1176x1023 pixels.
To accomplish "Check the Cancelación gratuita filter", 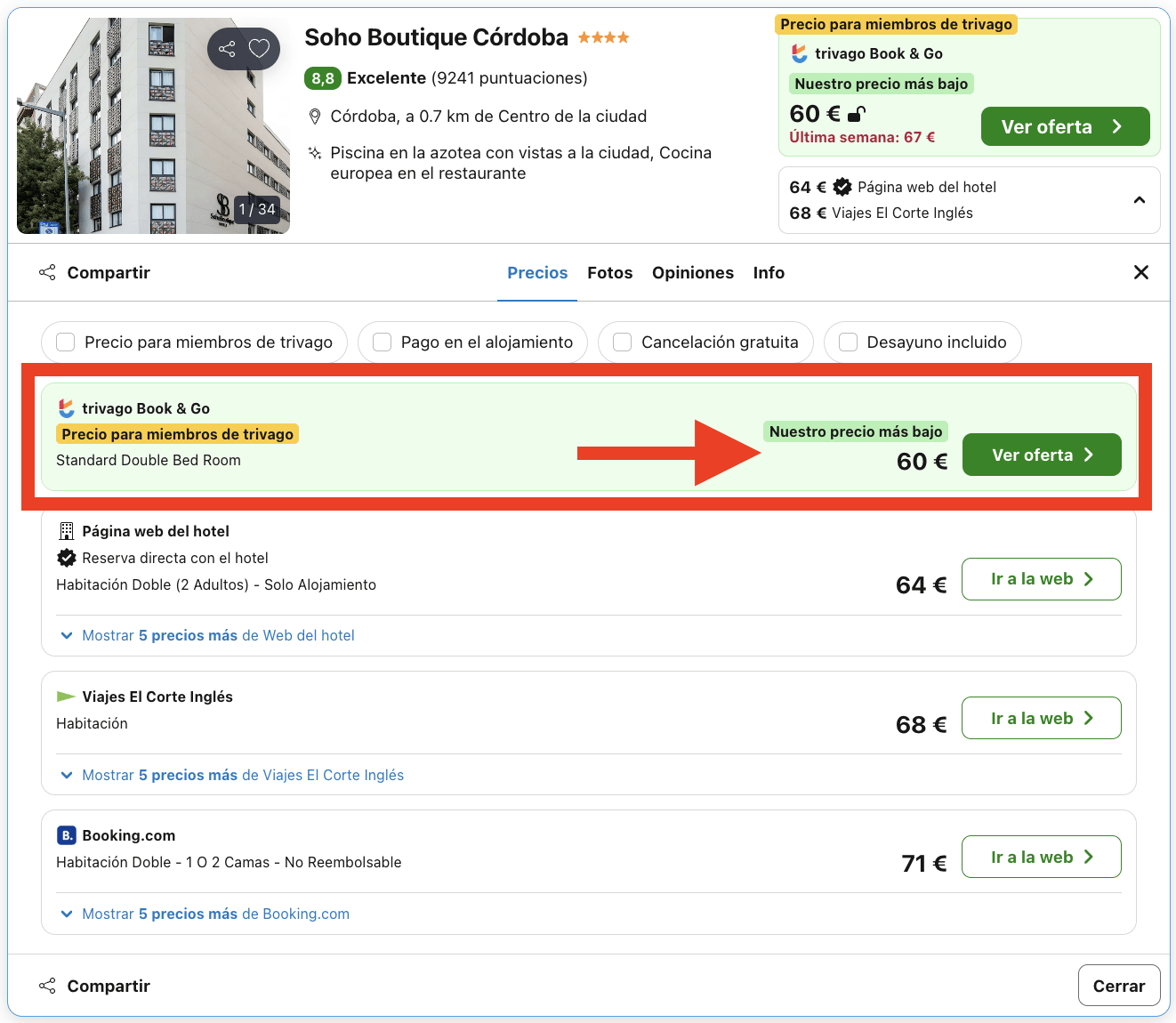I will 623,342.
